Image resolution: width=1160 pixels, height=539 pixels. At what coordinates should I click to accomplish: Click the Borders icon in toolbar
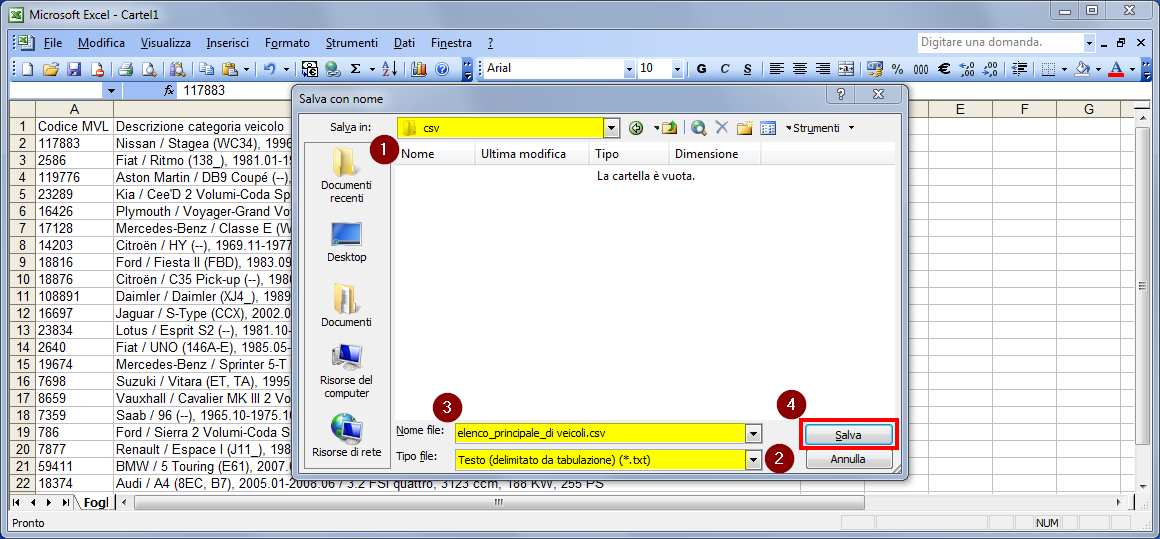pos(1048,69)
